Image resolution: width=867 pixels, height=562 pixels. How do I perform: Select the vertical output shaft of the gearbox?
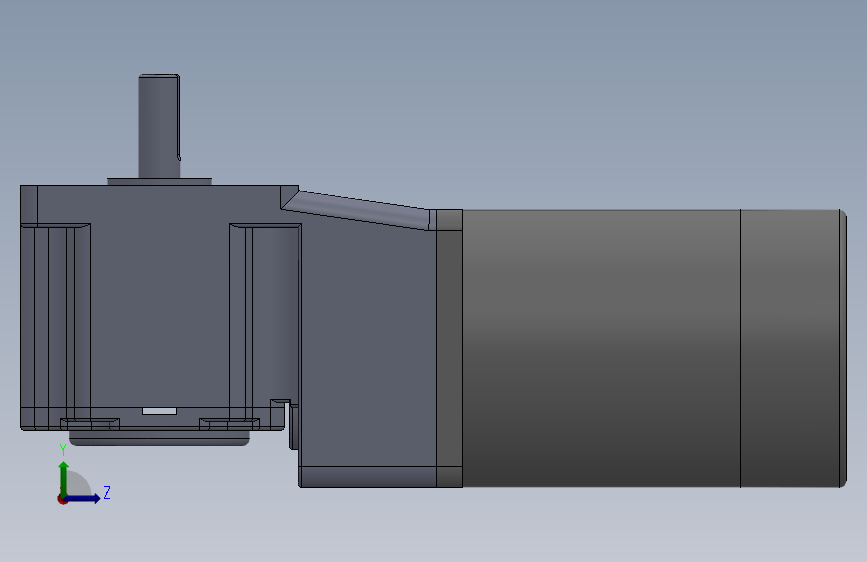(x=159, y=126)
